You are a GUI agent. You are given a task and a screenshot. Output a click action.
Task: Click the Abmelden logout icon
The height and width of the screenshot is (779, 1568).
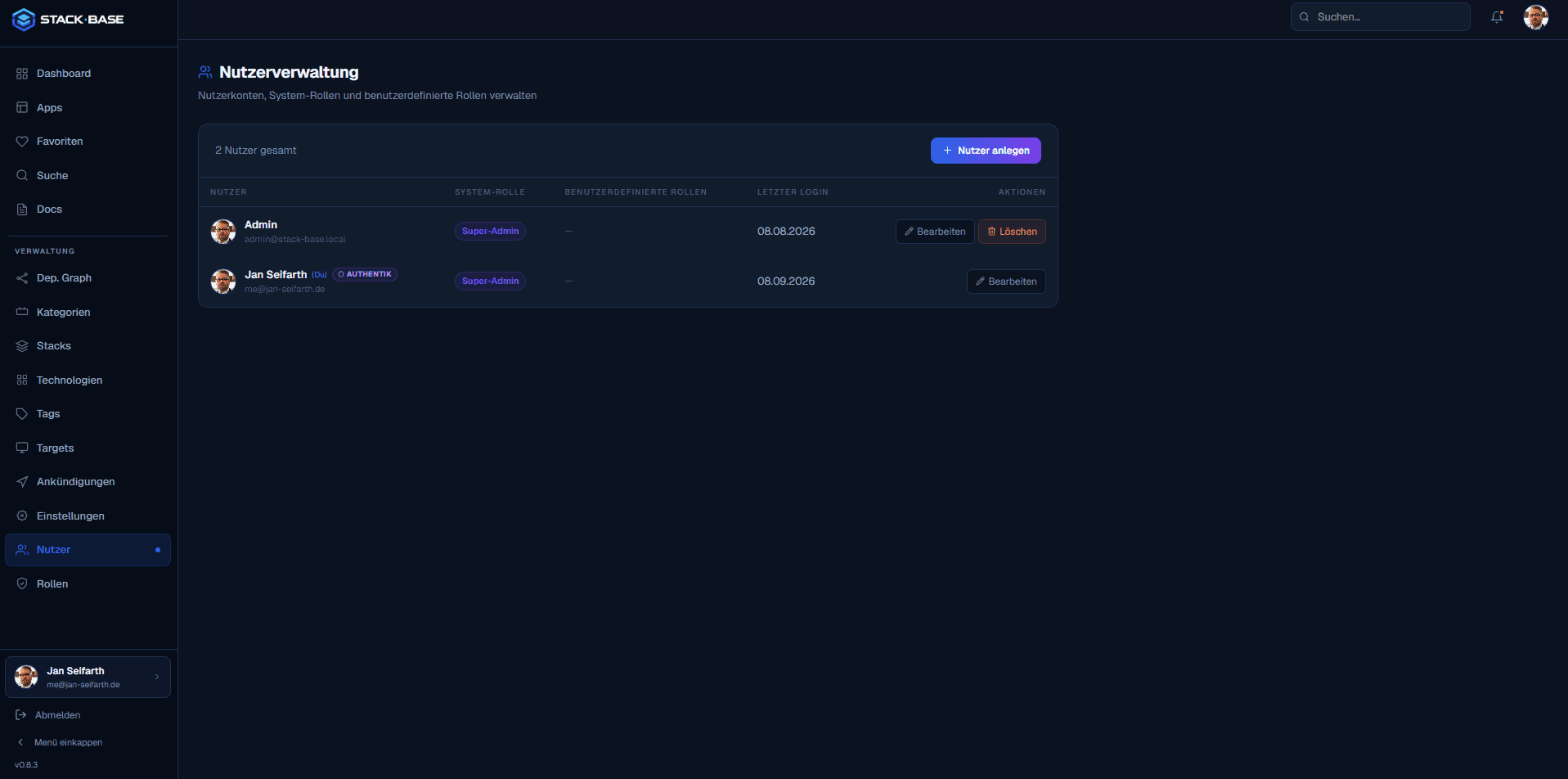coord(21,715)
